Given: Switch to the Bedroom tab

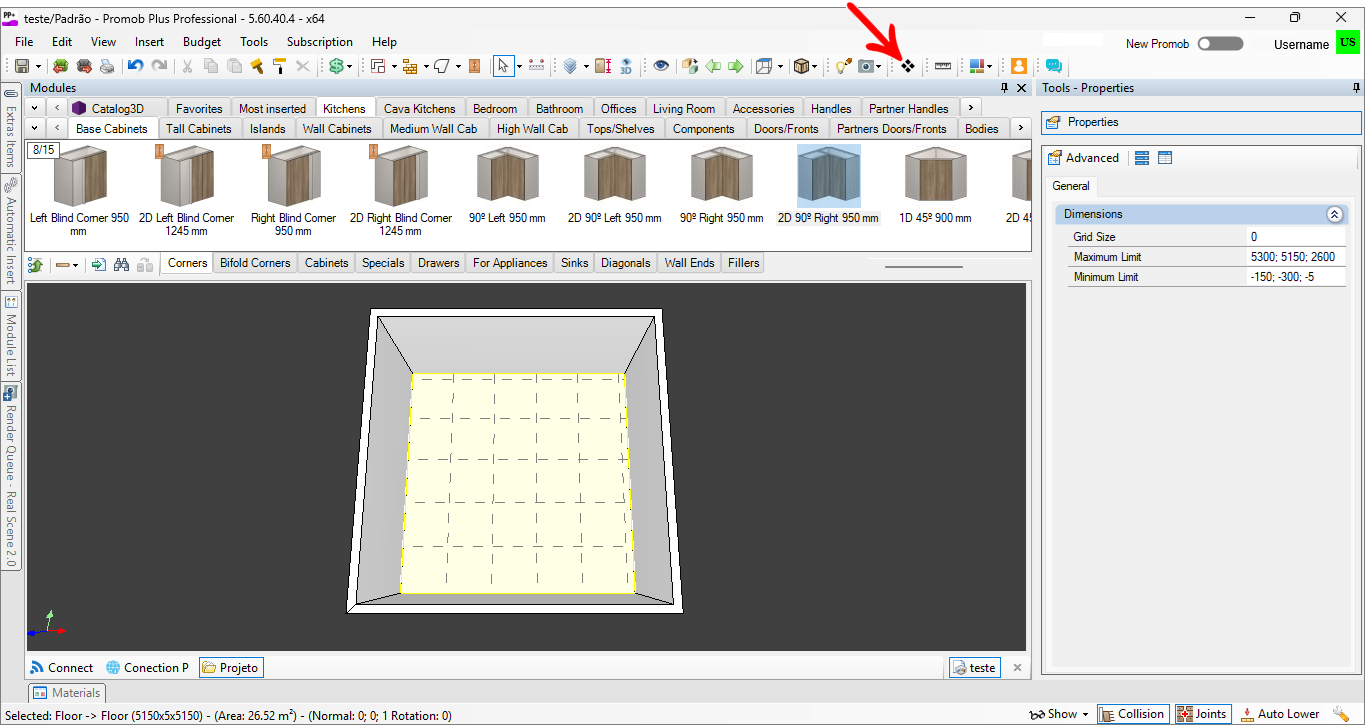Looking at the screenshot, I should click(x=495, y=108).
